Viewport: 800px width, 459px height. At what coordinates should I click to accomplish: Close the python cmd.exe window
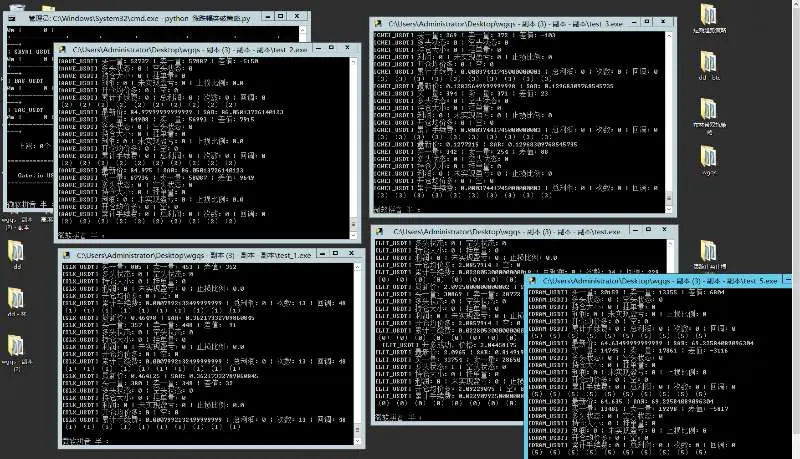tap(297, 17)
